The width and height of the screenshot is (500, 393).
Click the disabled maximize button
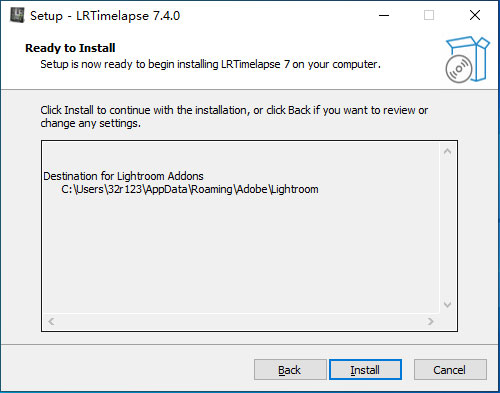[429, 15]
